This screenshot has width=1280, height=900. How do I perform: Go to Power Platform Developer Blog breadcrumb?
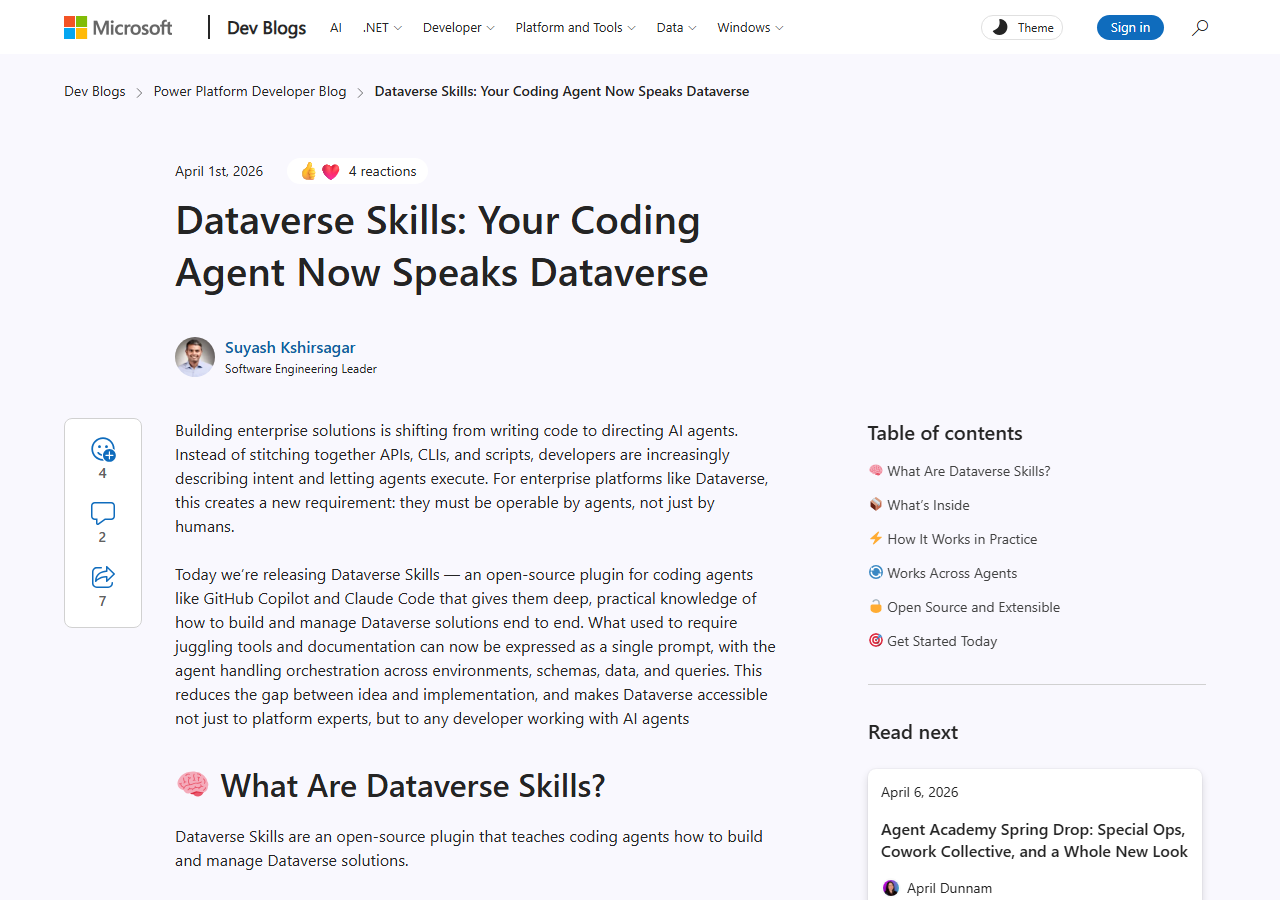[x=250, y=91]
